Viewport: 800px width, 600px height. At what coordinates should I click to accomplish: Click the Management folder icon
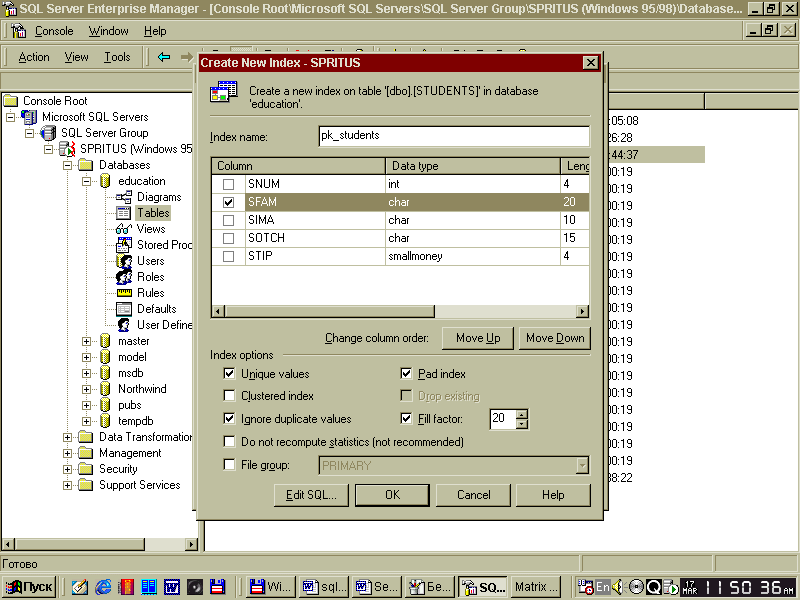86,453
